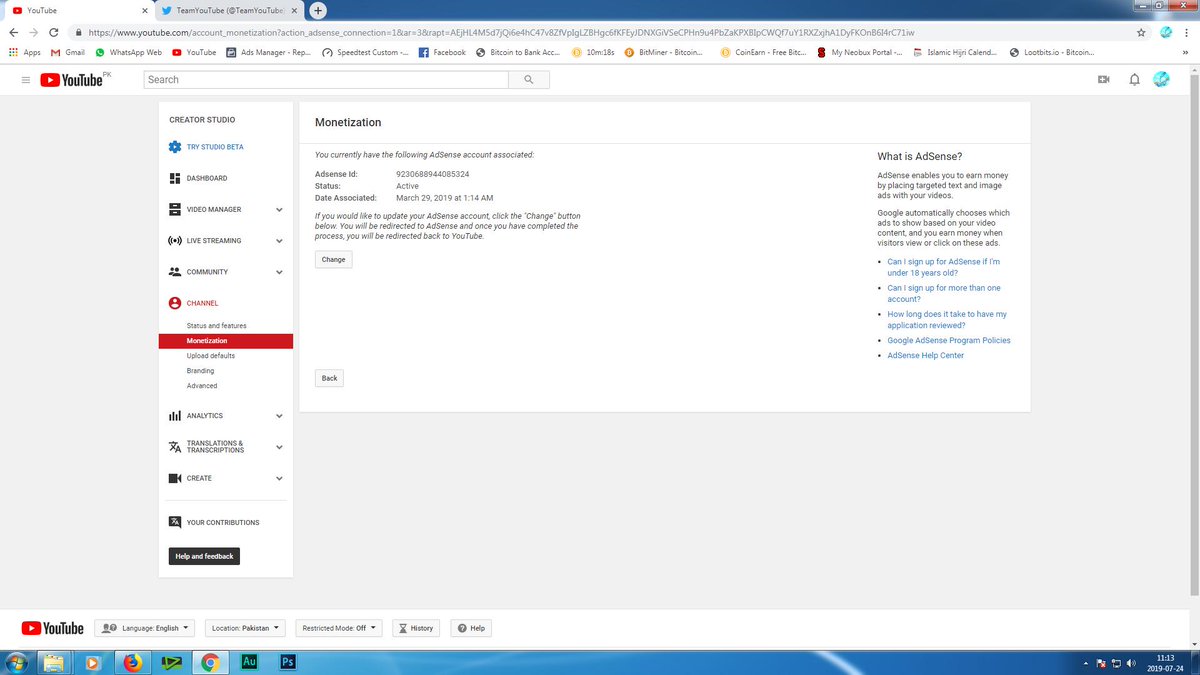The height and width of the screenshot is (675, 1200).
Task: Click the Channel icon in the sidebar
Action: click(x=175, y=303)
